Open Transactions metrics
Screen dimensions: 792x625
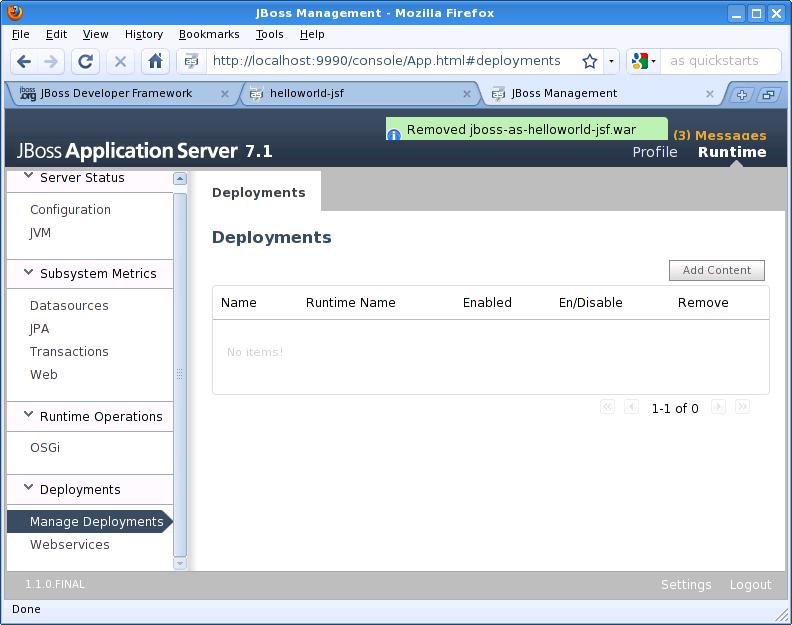69,352
